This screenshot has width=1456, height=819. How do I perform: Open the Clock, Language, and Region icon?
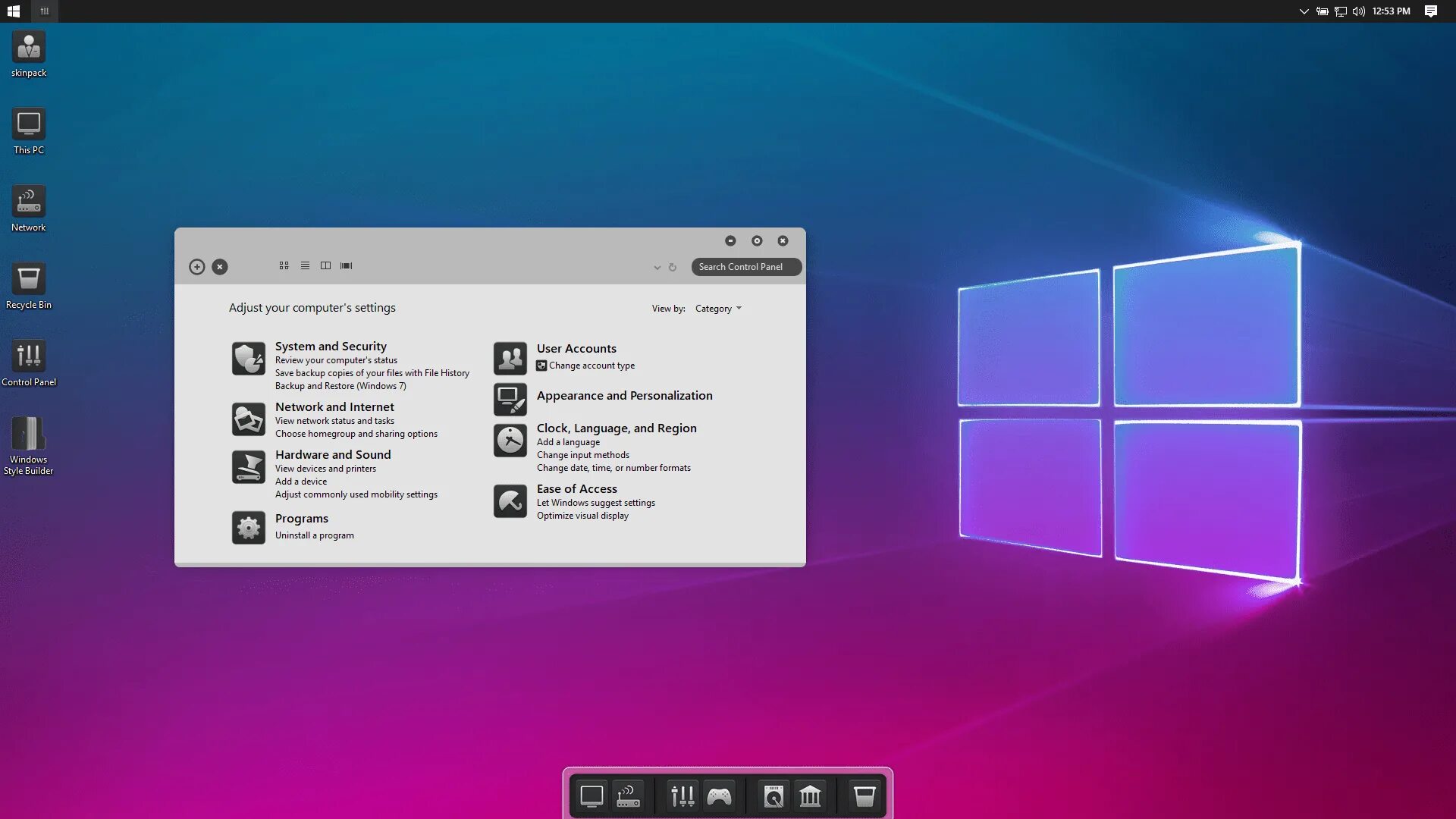coord(510,441)
